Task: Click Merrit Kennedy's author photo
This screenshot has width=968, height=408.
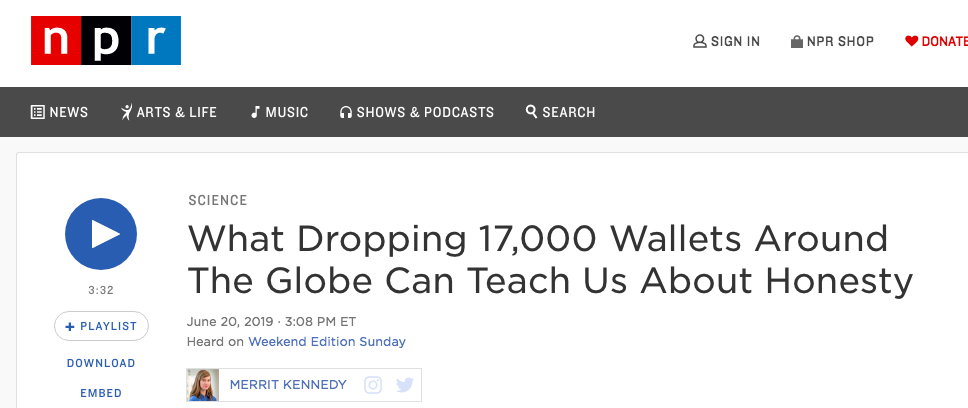Action: (202, 385)
